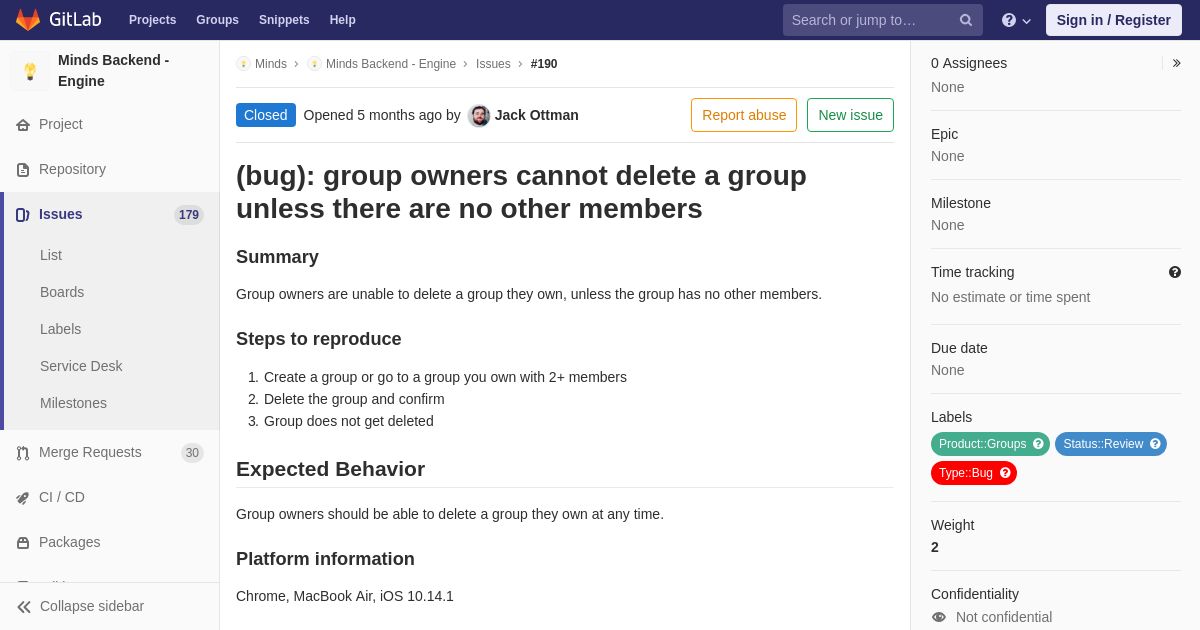Click text 'Chrome, MacBook Air, iOS 10.14.1'
This screenshot has height=630, width=1200.
pyautogui.click(x=345, y=596)
